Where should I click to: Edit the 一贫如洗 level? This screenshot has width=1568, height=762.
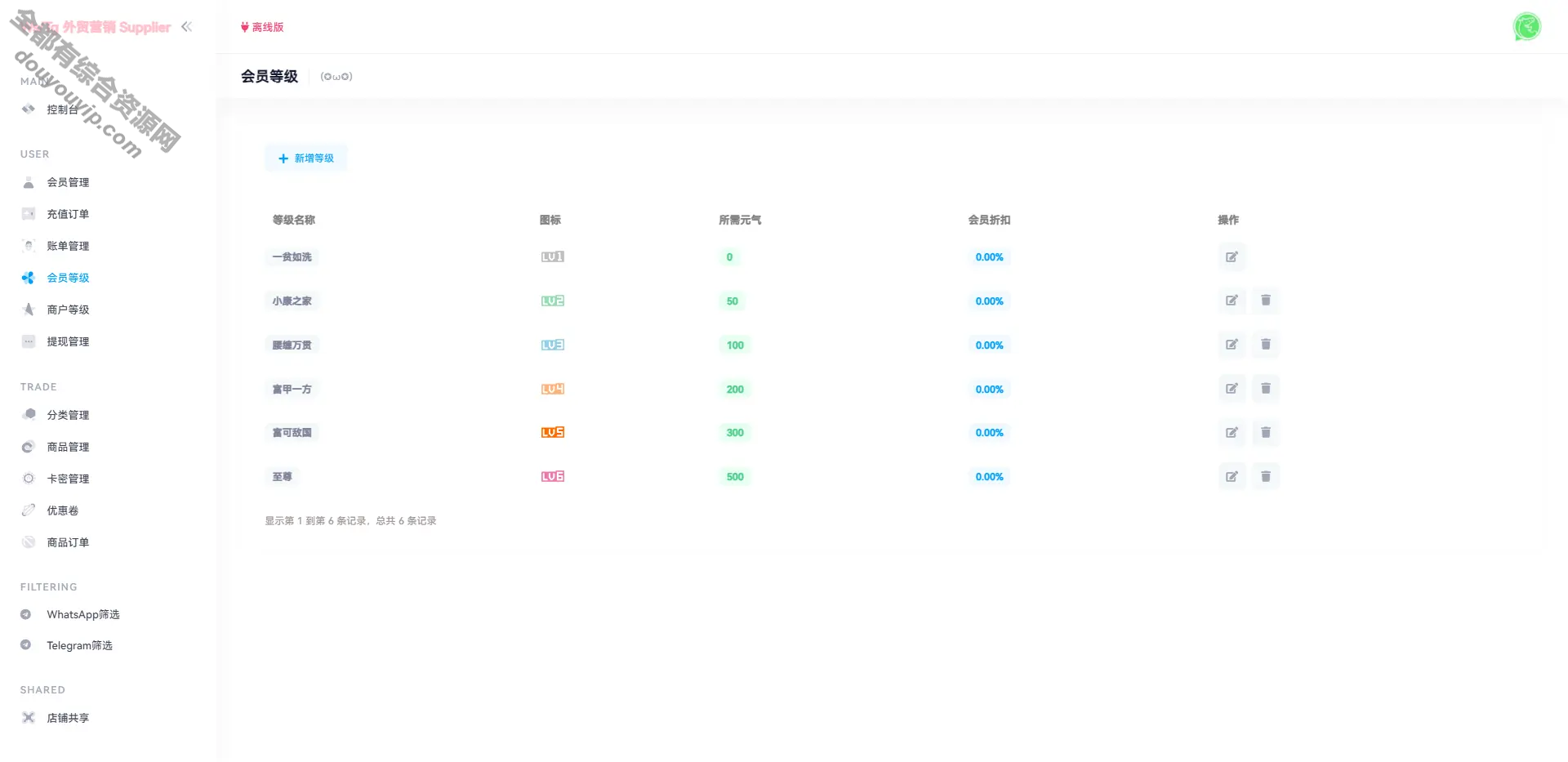click(x=1232, y=257)
